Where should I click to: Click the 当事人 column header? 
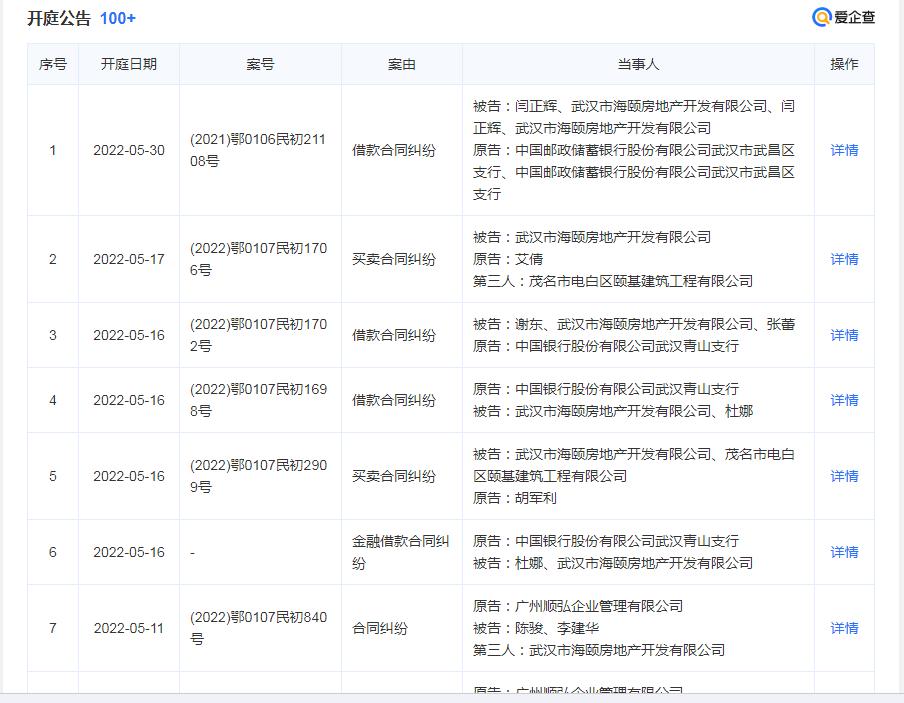tap(638, 64)
